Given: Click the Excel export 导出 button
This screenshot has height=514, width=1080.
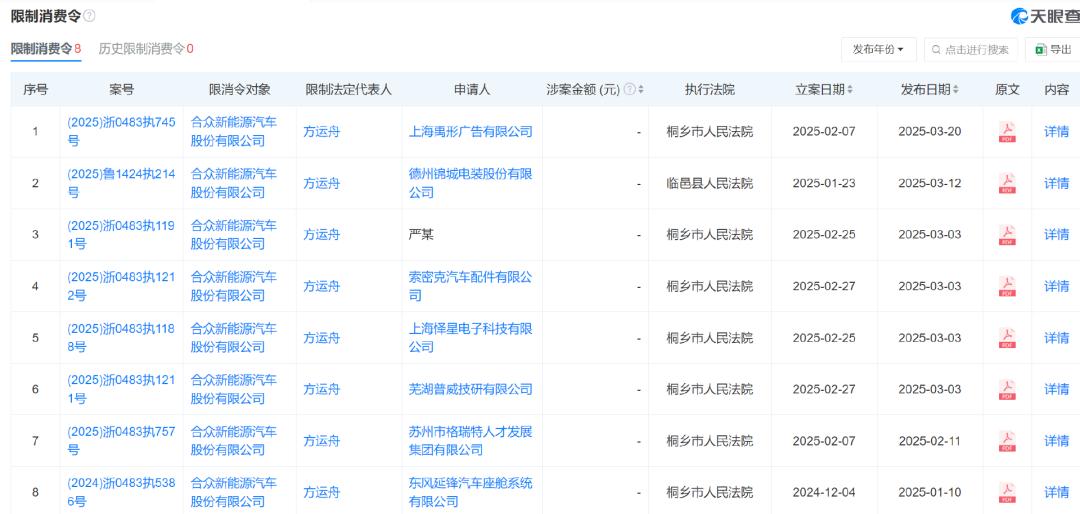Looking at the screenshot, I should click(x=1052, y=49).
